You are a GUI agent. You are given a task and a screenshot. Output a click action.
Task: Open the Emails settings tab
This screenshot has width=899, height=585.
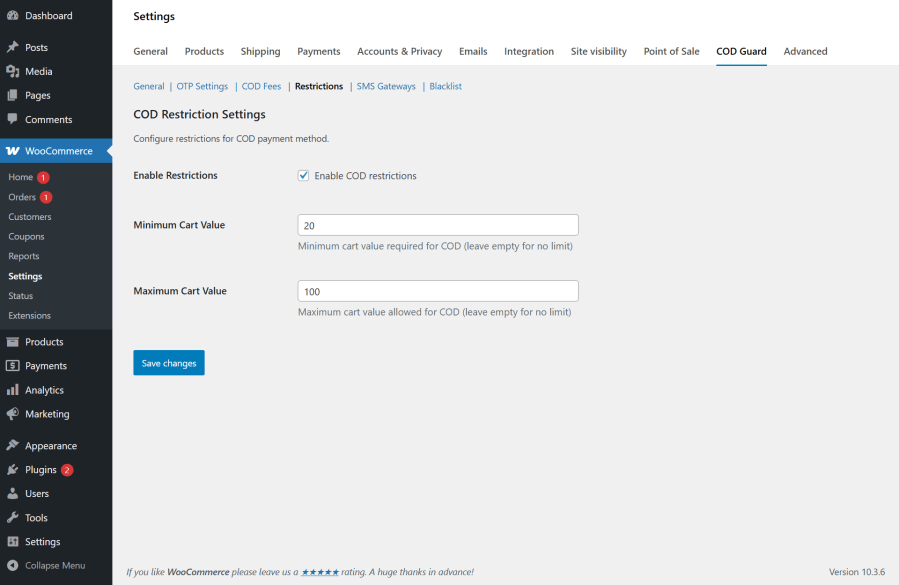coord(473,51)
